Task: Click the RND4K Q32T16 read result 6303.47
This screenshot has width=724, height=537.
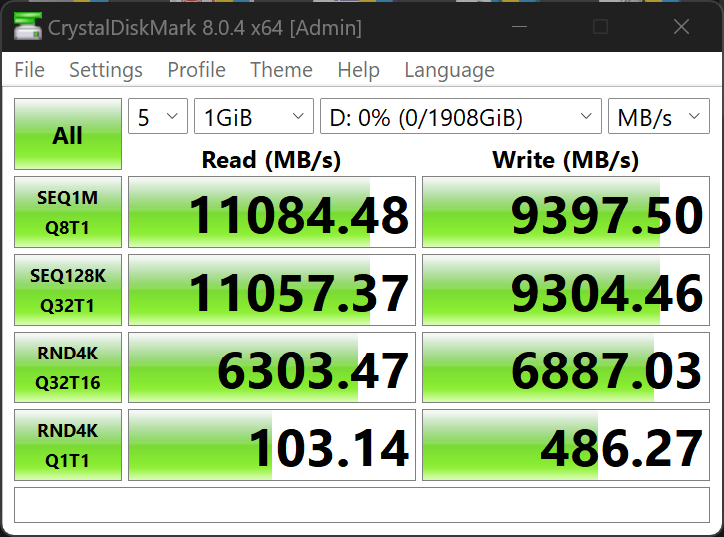Action: click(x=272, y=367)
